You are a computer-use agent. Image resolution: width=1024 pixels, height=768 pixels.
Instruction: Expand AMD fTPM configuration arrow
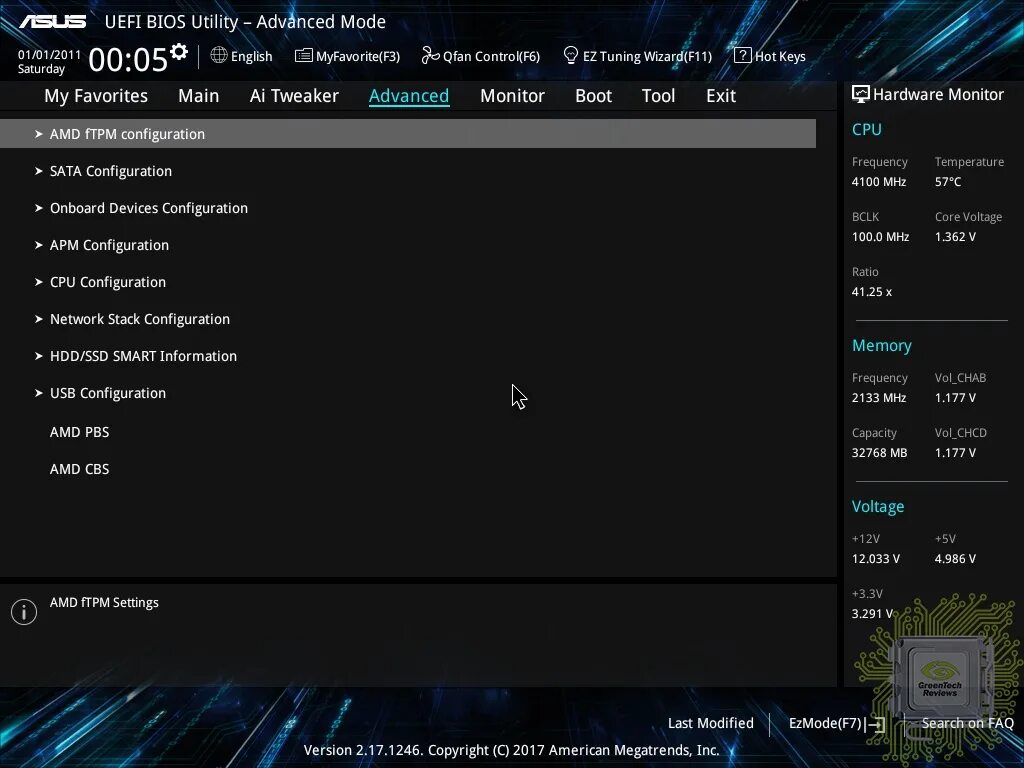coord(39,134)
